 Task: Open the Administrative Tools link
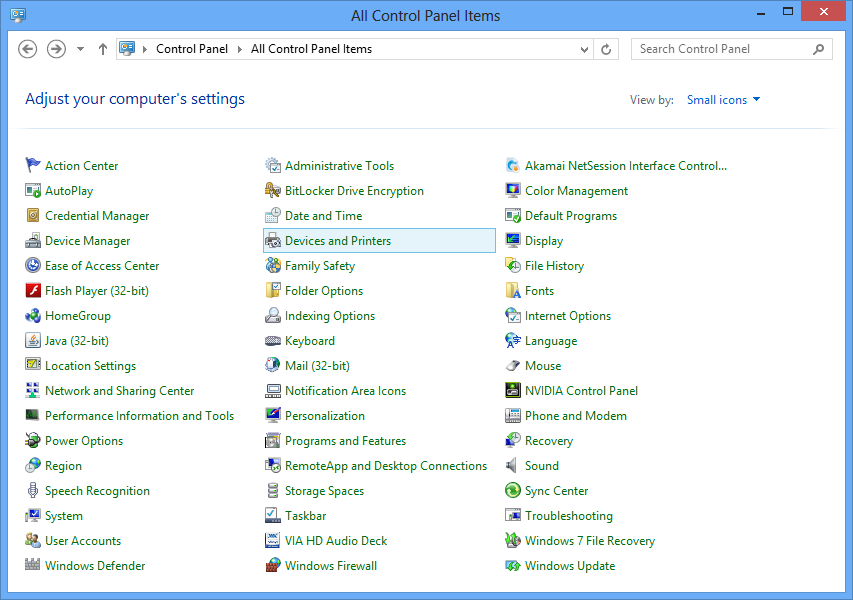pyautogui.click(x=339, y=165)
